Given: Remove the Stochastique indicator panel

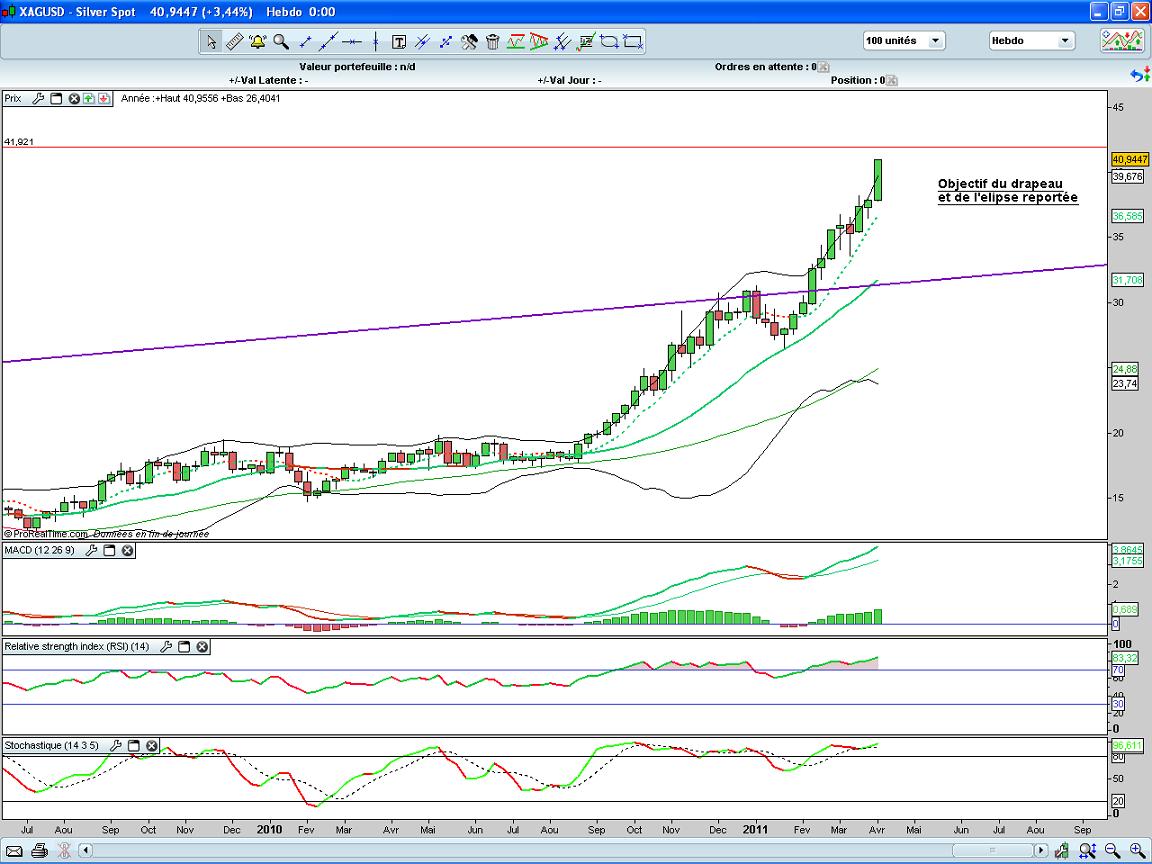Looking at the screenshot, I should tap(151, 746).
